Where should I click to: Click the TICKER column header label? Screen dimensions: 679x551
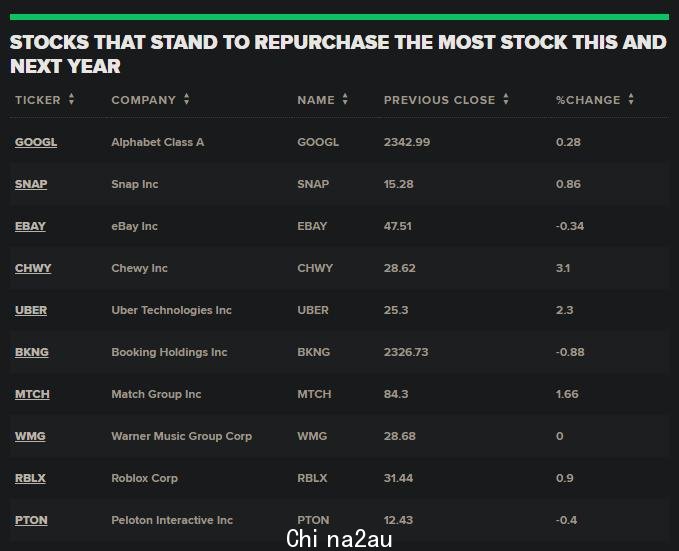(38, 100)
